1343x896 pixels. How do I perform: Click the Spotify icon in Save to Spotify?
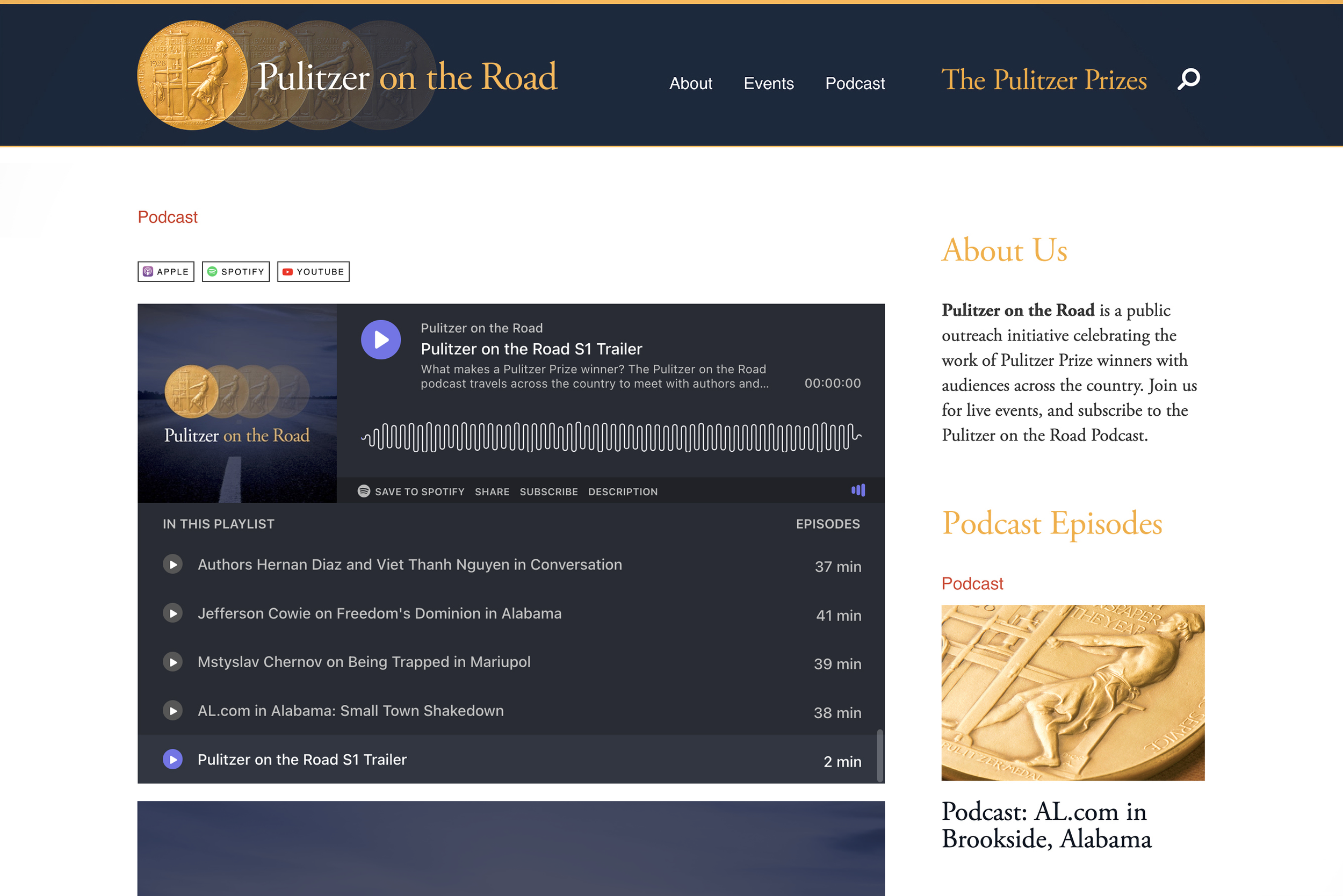coord(364,491)
